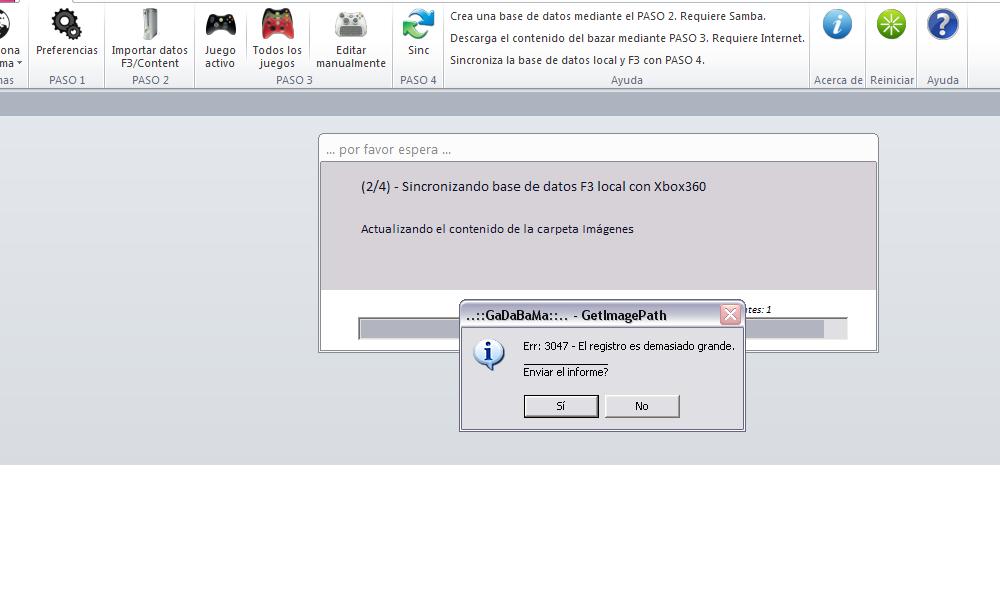Click the blue info icon in dialog

point(489,354)
